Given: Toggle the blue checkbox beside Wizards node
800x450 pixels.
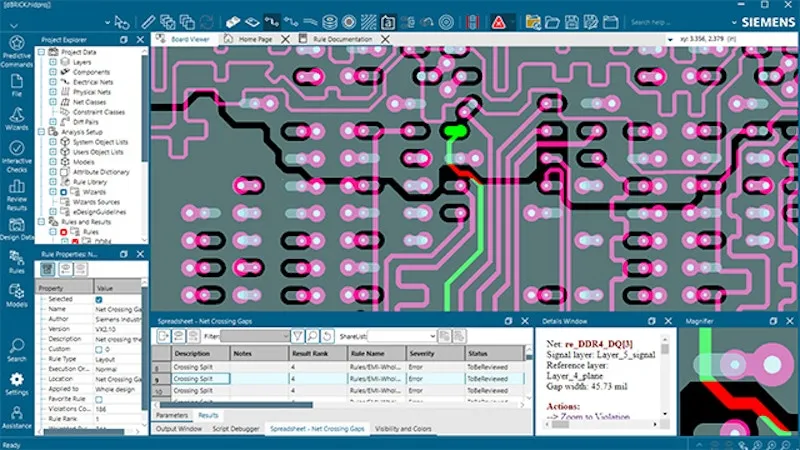Looking at the screenshot, I should 64,192.
